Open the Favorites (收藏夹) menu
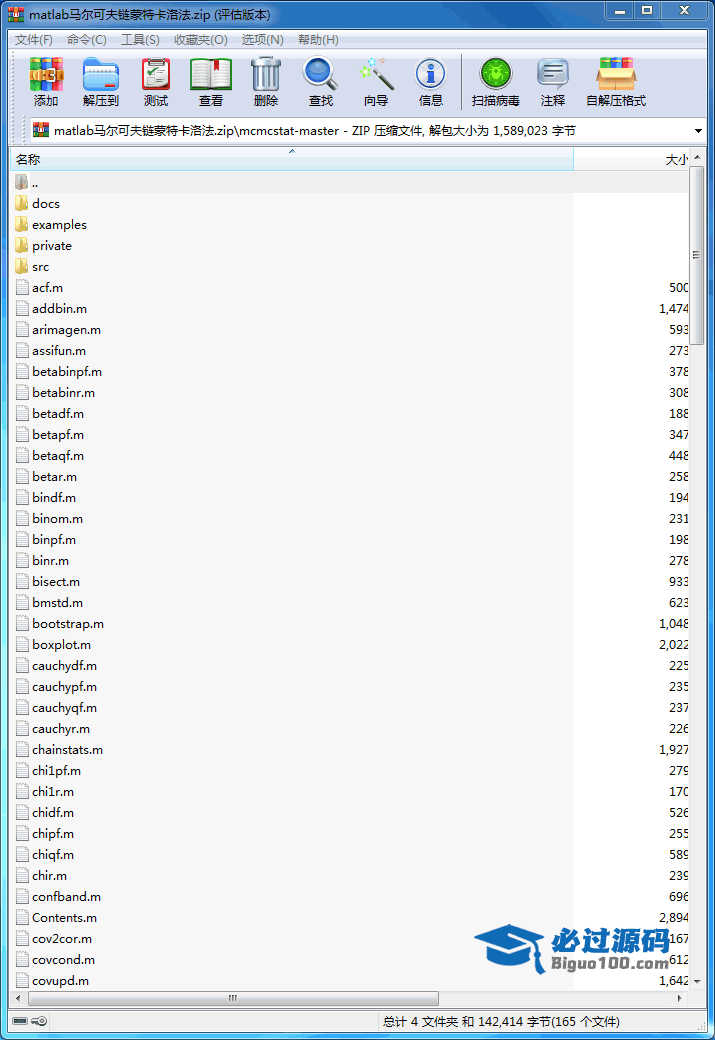The height and width of the screenshot is (1040, 715). pos(201,40)
